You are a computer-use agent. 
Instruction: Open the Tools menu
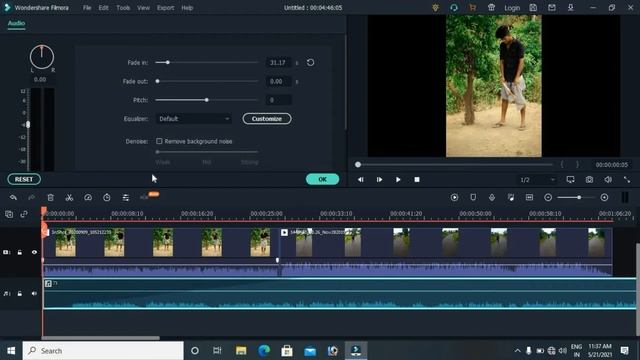pos(123,8)
